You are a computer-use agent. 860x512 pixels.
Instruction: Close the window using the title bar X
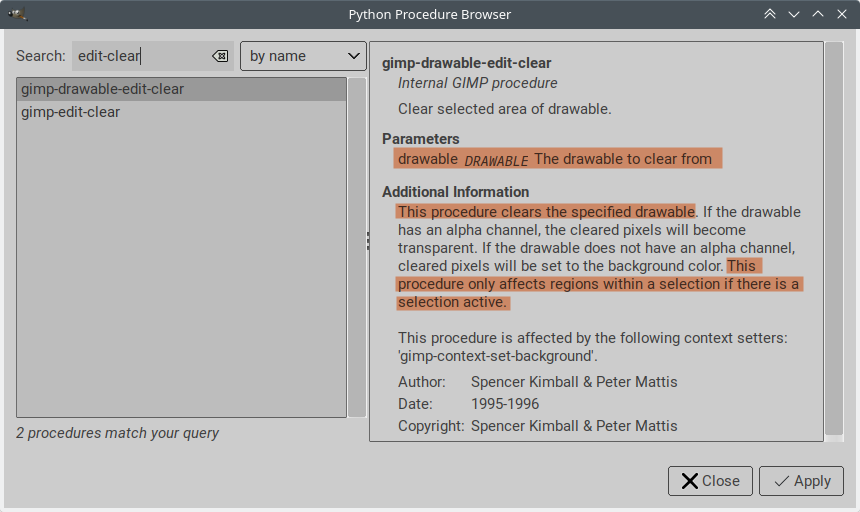coord(842,14)
